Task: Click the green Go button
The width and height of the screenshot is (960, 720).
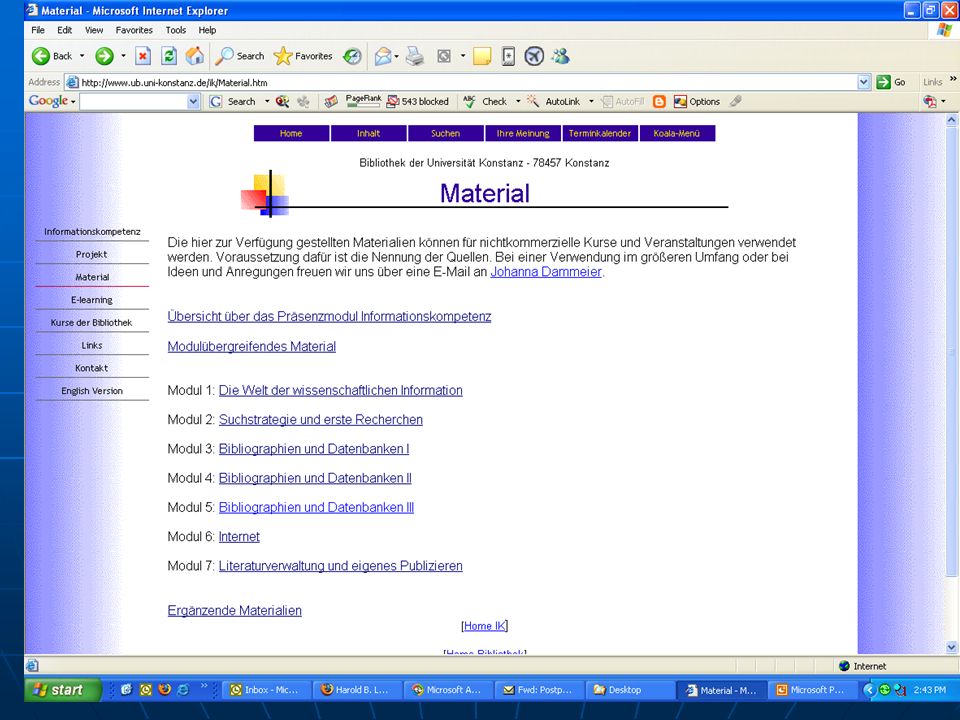Action: pyautogui.click(x=891, y=82)
